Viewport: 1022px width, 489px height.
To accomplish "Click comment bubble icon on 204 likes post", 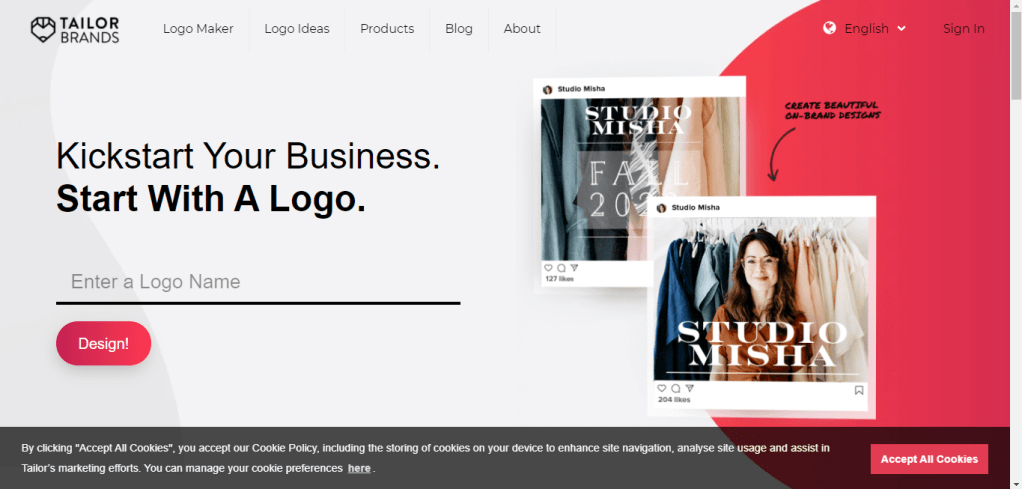I will (676, 389).
